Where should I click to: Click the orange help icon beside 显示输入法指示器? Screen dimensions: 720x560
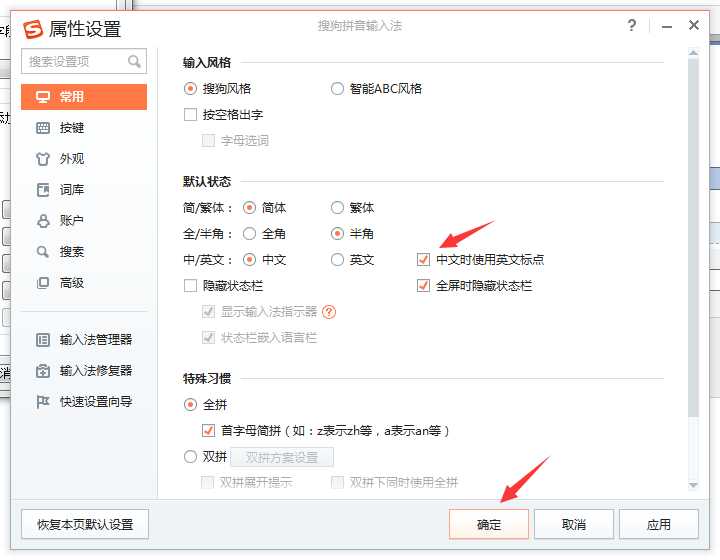click(329, 312)
